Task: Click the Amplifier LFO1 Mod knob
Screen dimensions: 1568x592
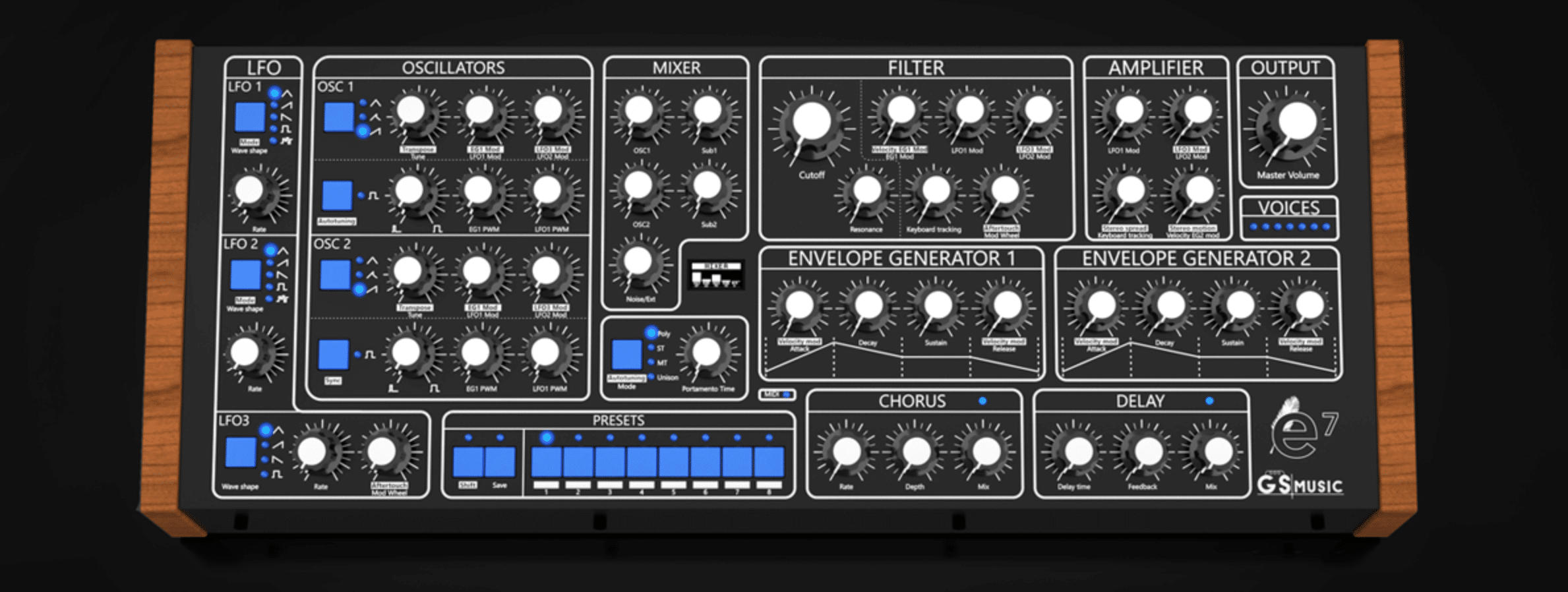Action: 1128,112
